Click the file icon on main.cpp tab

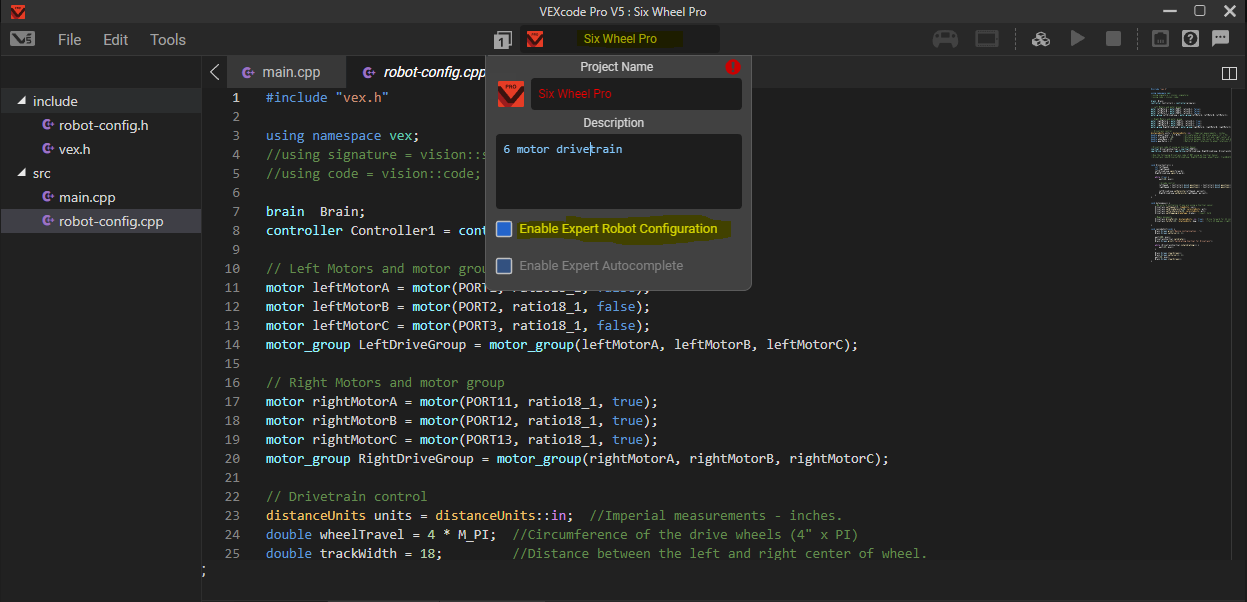click(x=247, y=72)
